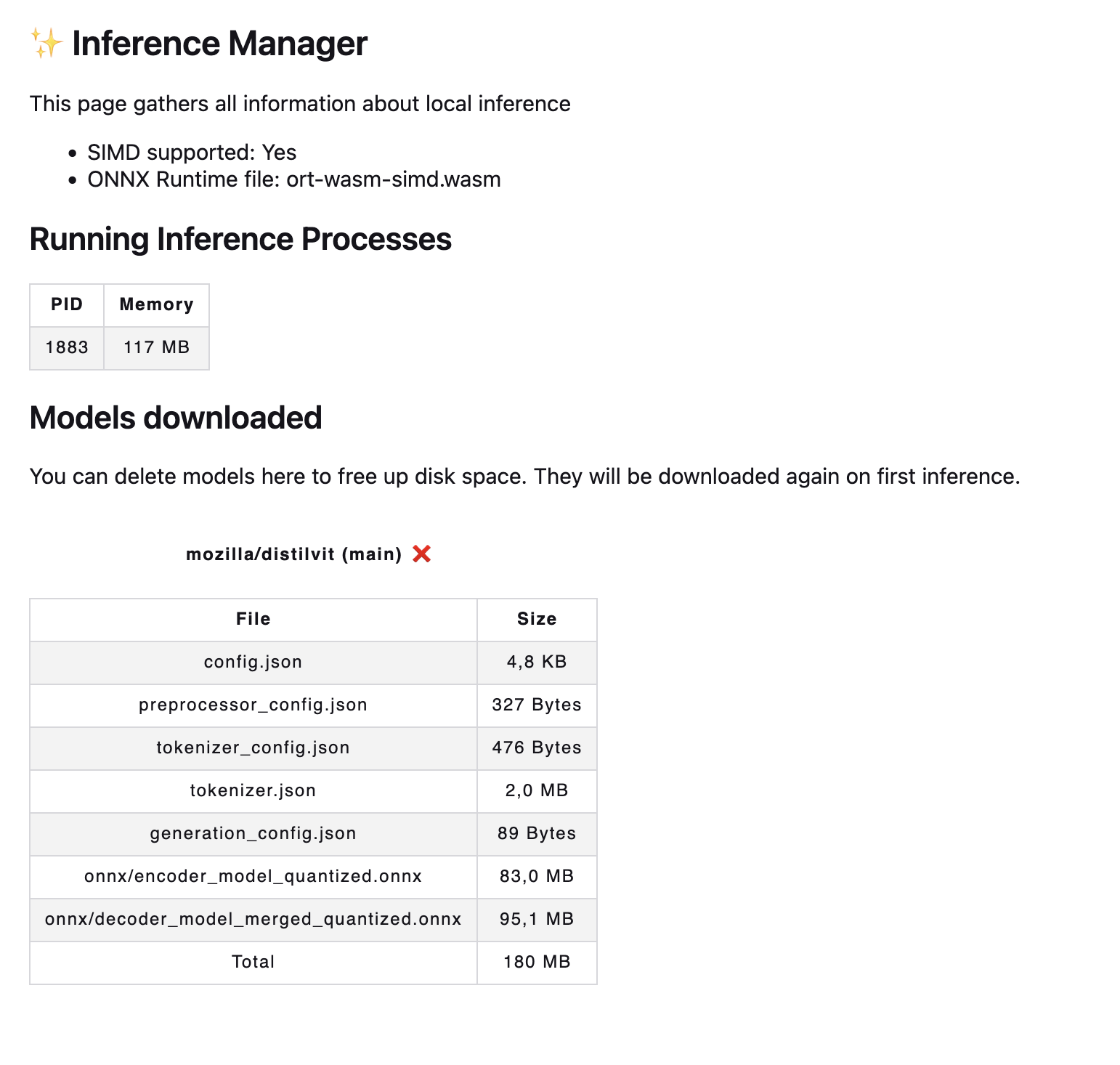Click tokenizer_config.json in the file list
The image size is (1120, 1065).
tap(253, 748)
